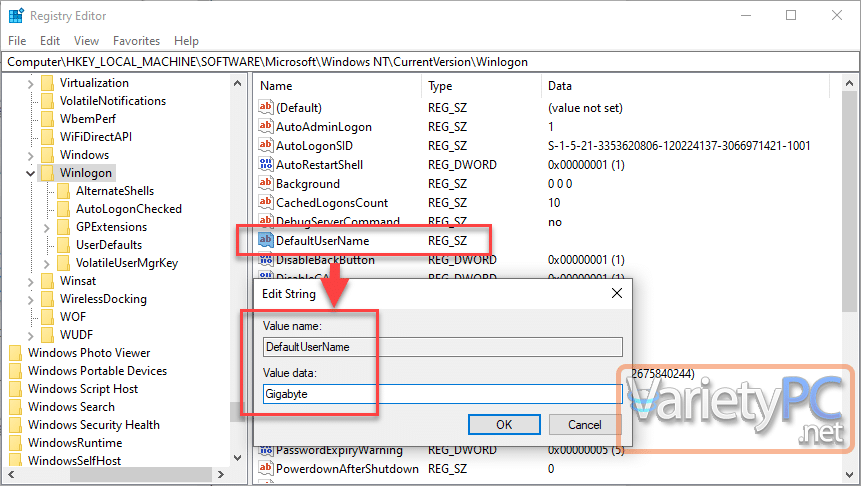
Task: Select the Windows Portable Devices key
Action: (x=97, y=371)
